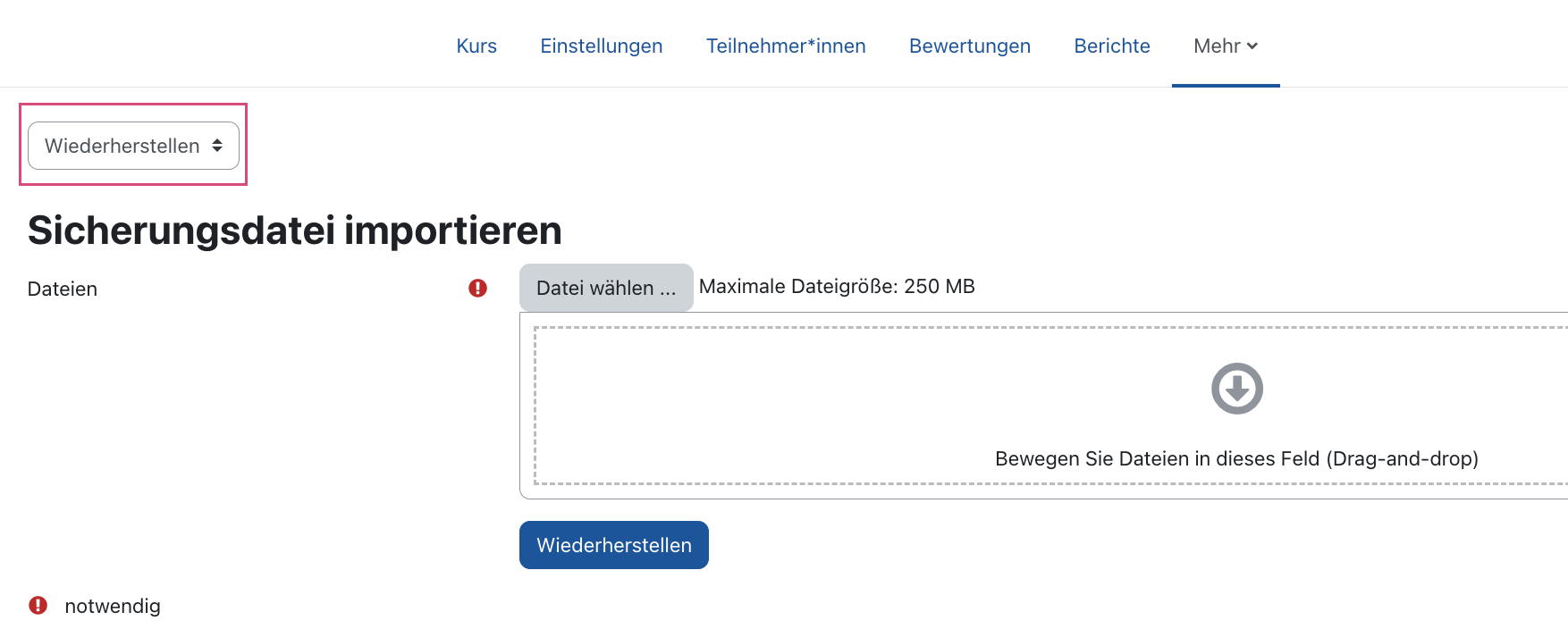The image size is (1568, 629).
Task: Click the Maximale Dateigröße 250 MB label
Action: point(837,286)
